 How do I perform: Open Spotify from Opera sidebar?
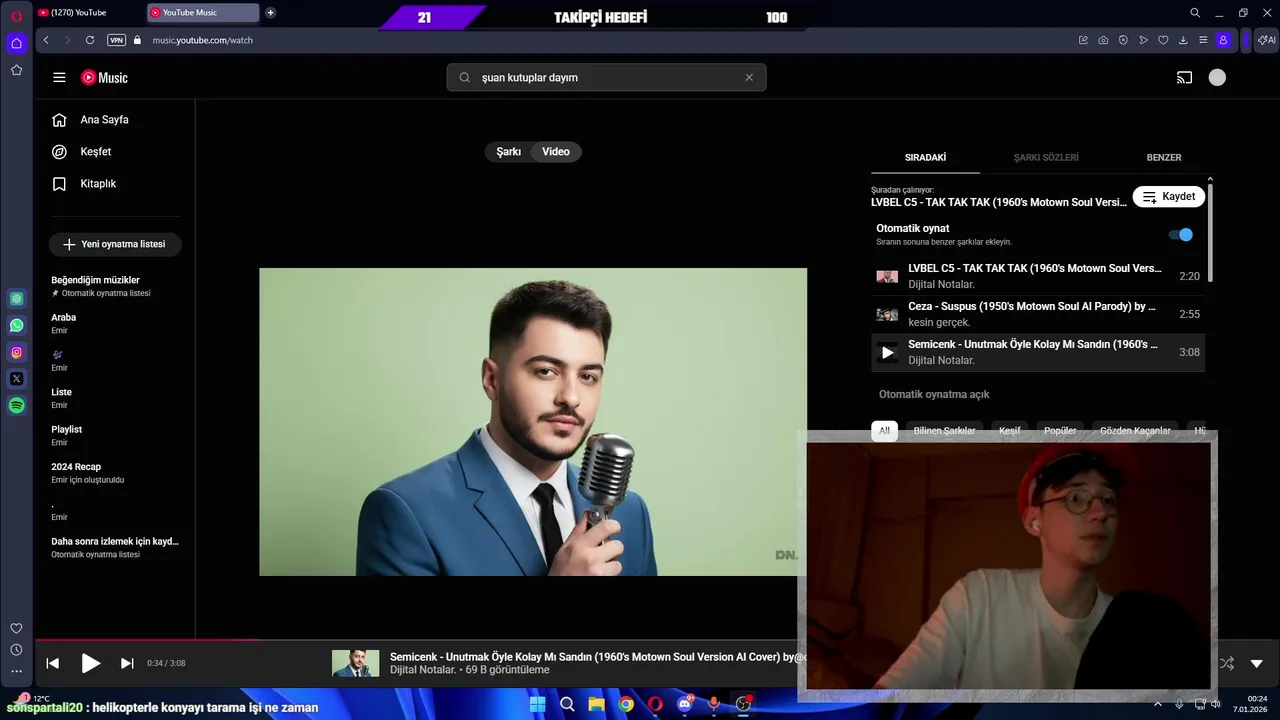(16, 405)
